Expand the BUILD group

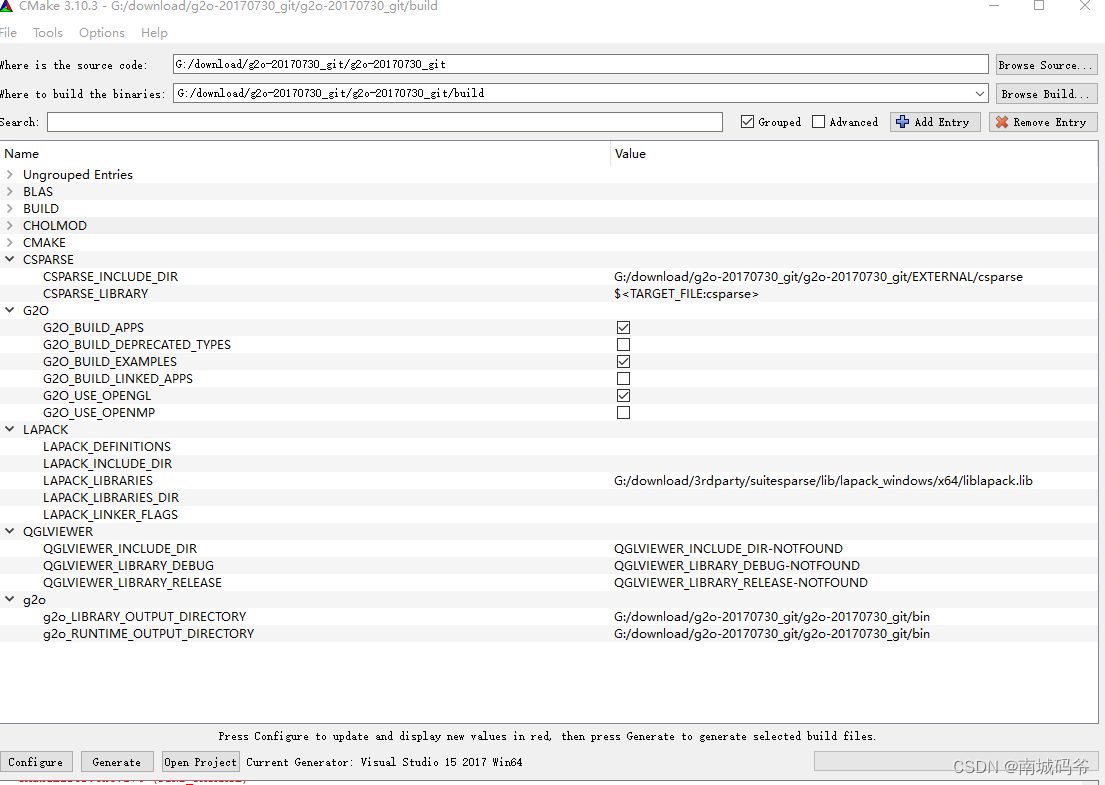coord(10,208)
